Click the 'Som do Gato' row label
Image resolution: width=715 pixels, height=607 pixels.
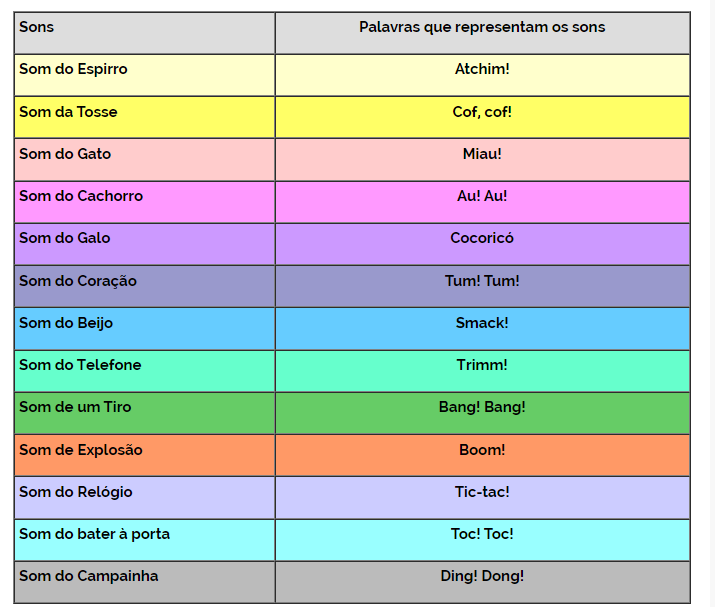[x=65, y=154]
